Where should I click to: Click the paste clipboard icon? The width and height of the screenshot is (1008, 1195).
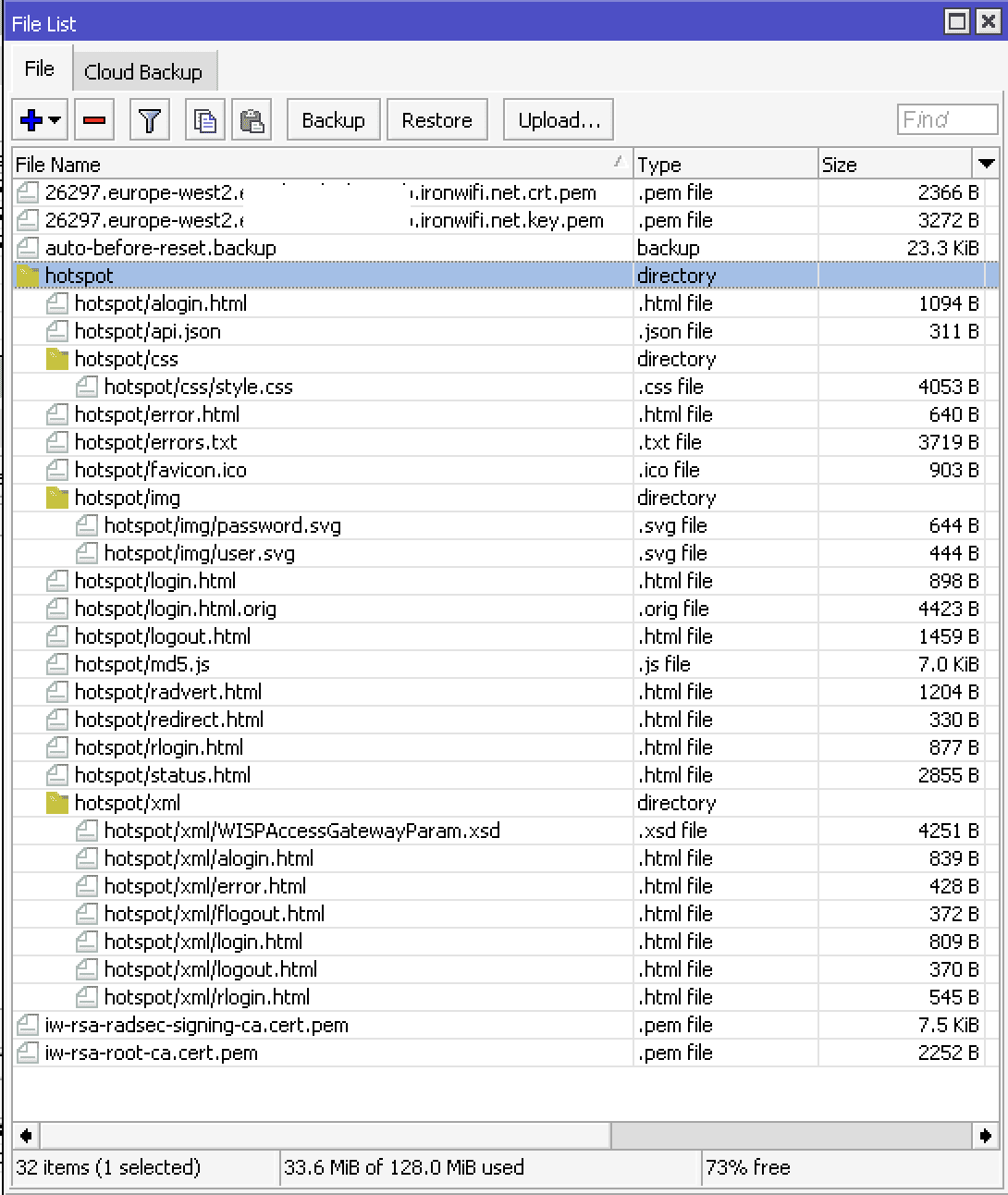pyautogui.click(x=252, y=120)
